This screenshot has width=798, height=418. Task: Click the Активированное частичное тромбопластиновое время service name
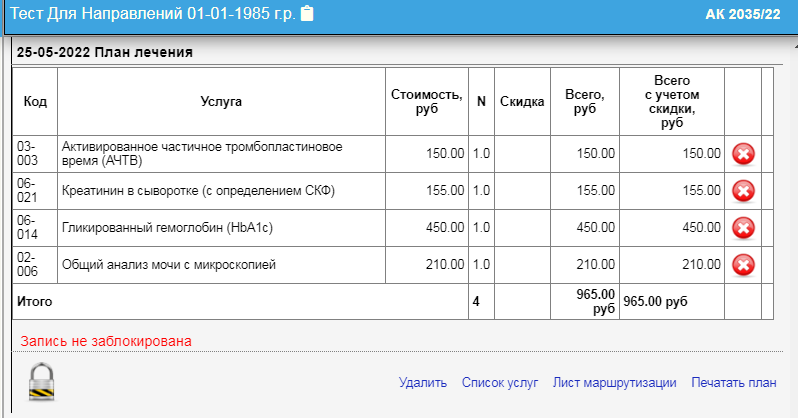click(x=200, y=154)
